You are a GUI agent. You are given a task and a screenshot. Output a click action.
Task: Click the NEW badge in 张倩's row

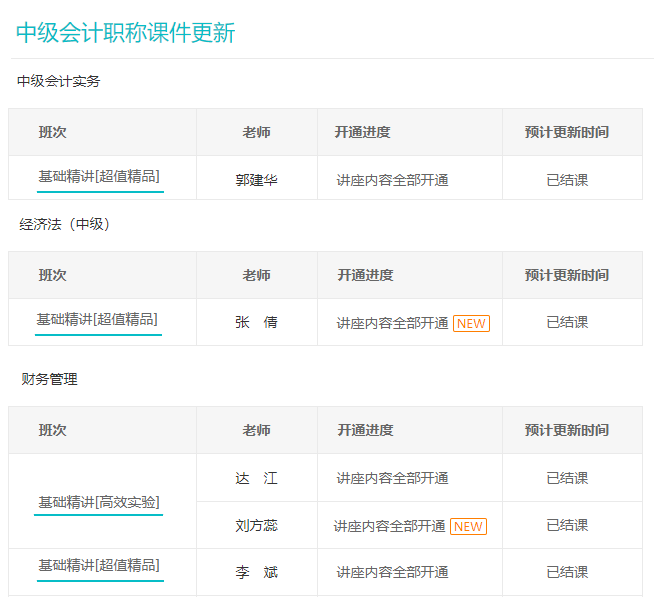pos(471,323)
